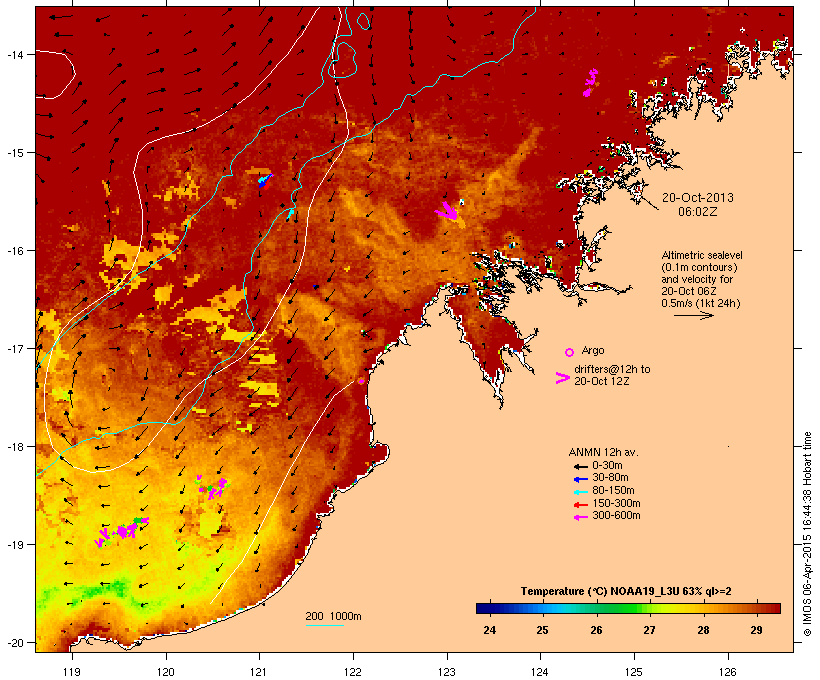Viewport: 820px width, 680px height.
Task: Click '20-Oct 06Z' text line
Action: tap(689, 291)
